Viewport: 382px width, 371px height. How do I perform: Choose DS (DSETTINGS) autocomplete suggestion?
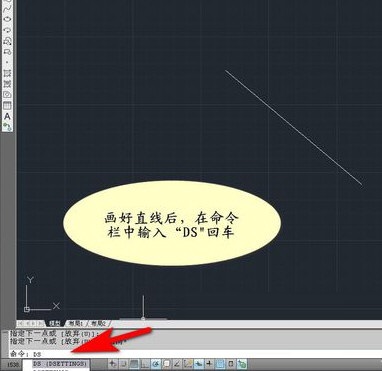coord(61,363)
